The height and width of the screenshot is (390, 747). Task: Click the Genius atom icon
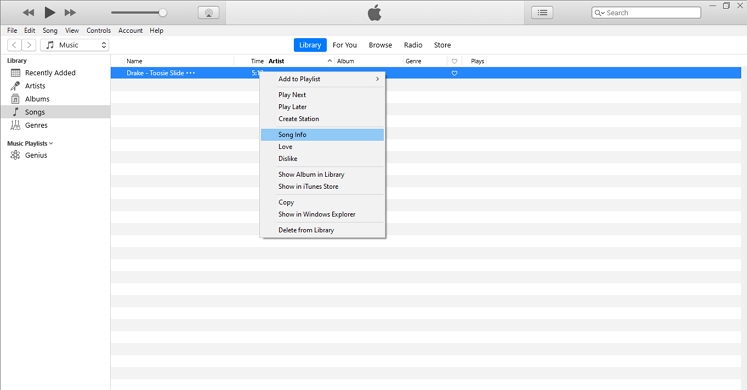coord(15,155)
